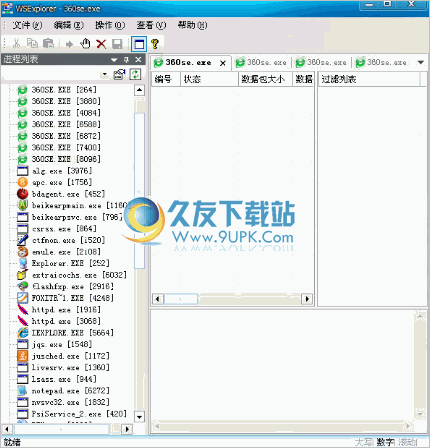
Task: Select csrss.exe [864] process
Action: pos(64,229)
